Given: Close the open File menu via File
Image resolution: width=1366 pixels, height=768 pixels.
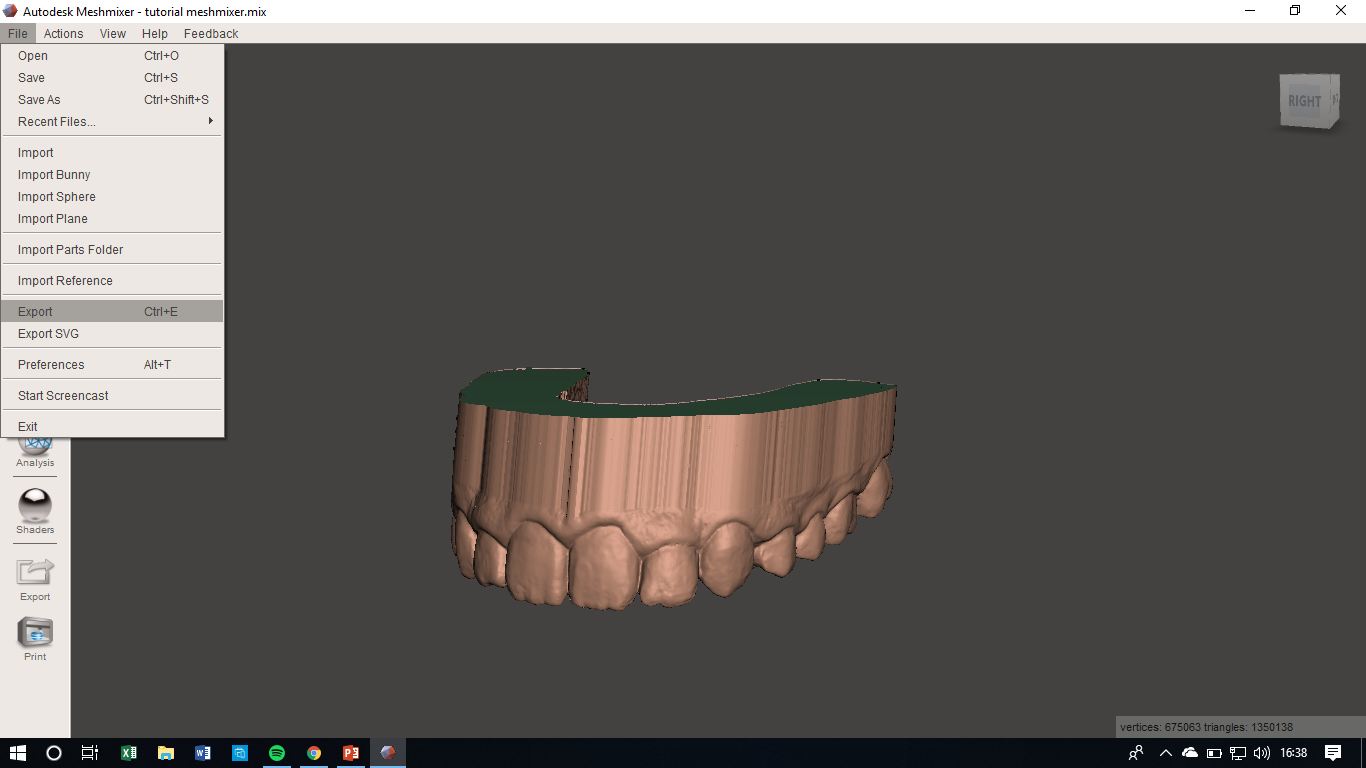Looking at the screenshot, I should (x=18, y=33).
